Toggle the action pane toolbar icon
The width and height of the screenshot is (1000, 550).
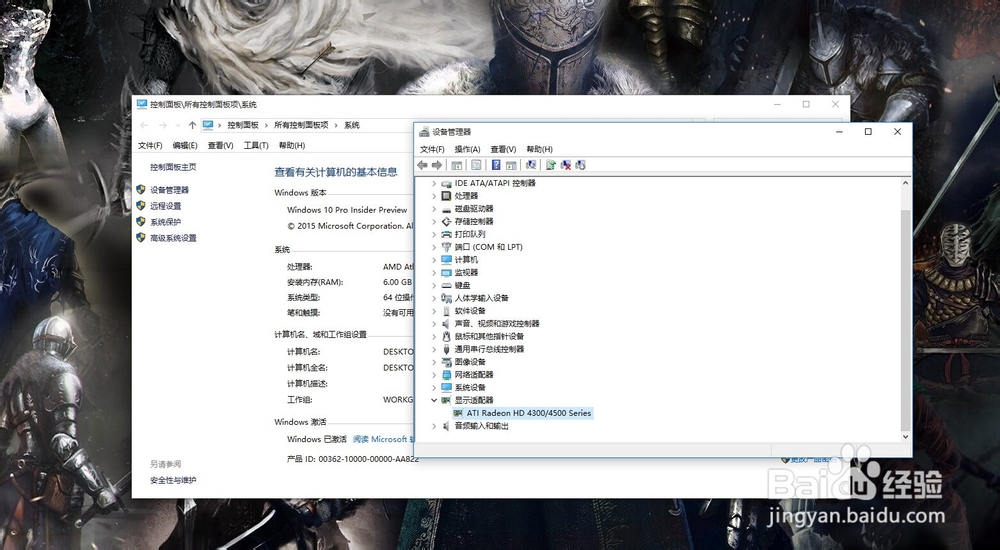(511, 165)
